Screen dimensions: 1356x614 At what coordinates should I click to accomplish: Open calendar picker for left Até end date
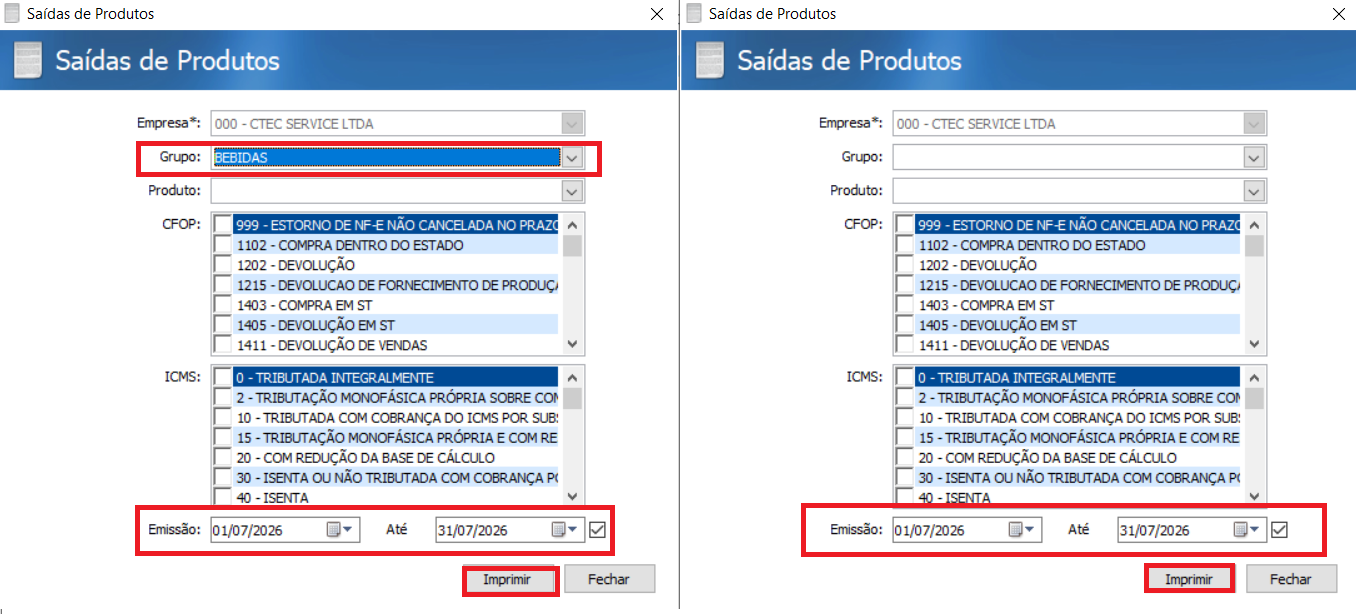click(566, 531)
